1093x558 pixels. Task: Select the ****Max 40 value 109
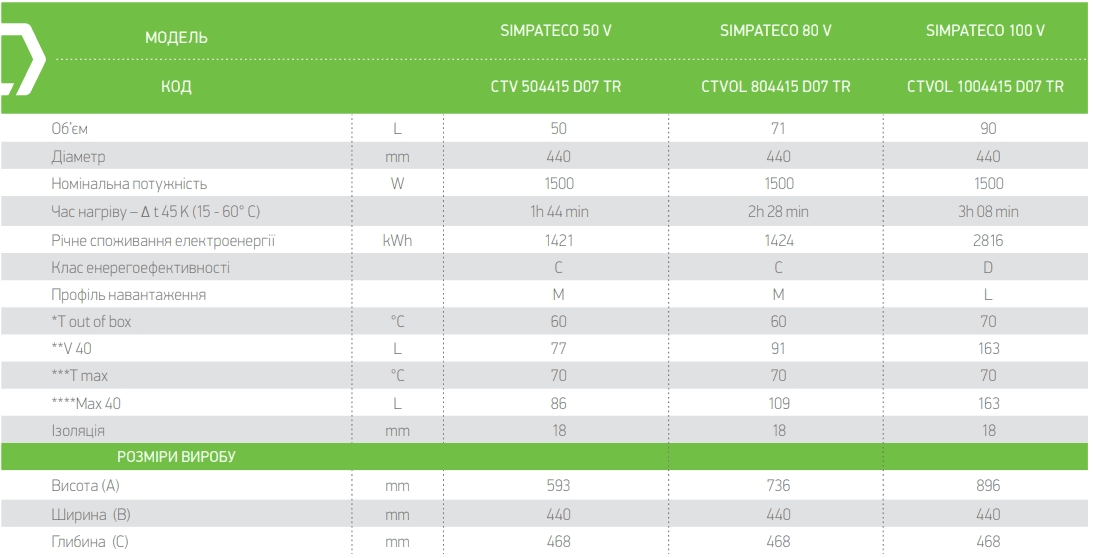778,403
